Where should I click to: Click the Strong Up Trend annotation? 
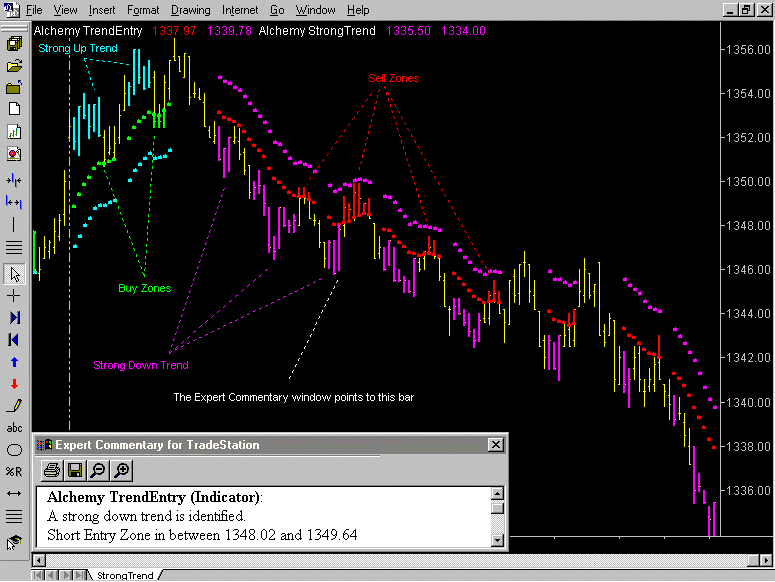[78, 48]
